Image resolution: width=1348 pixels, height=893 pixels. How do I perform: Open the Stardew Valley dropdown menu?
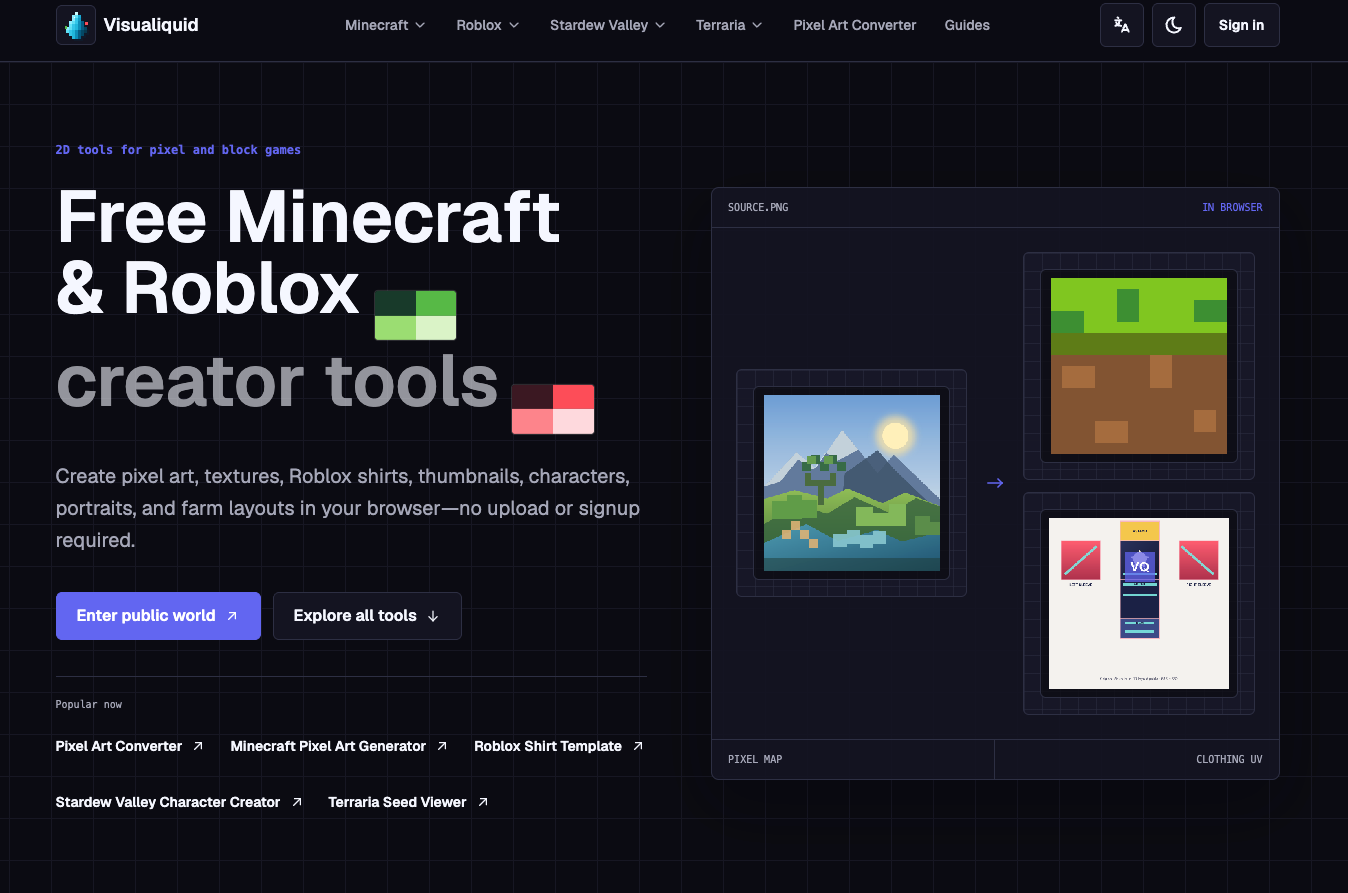coord(608,25)
